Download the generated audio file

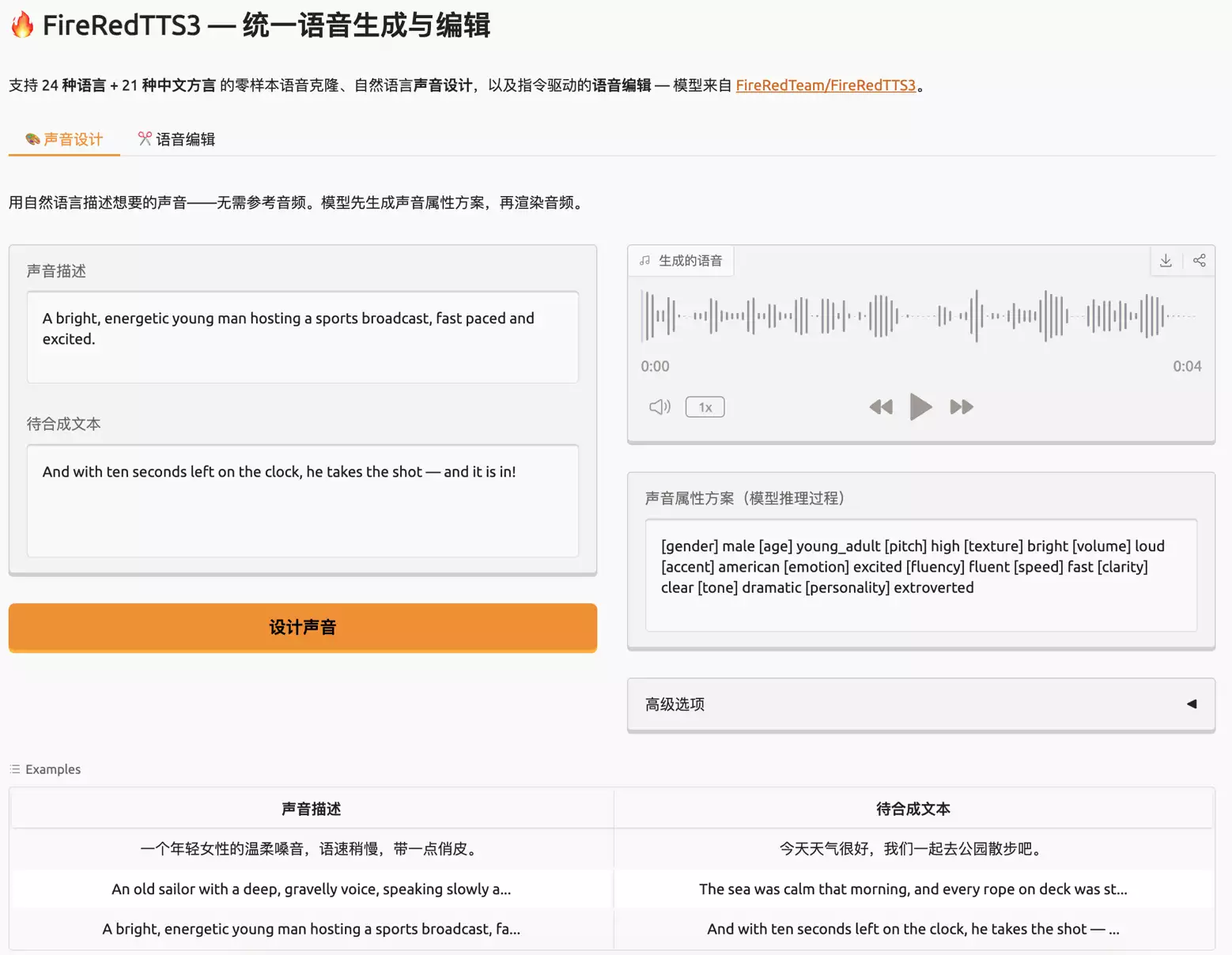[1166, 261]
